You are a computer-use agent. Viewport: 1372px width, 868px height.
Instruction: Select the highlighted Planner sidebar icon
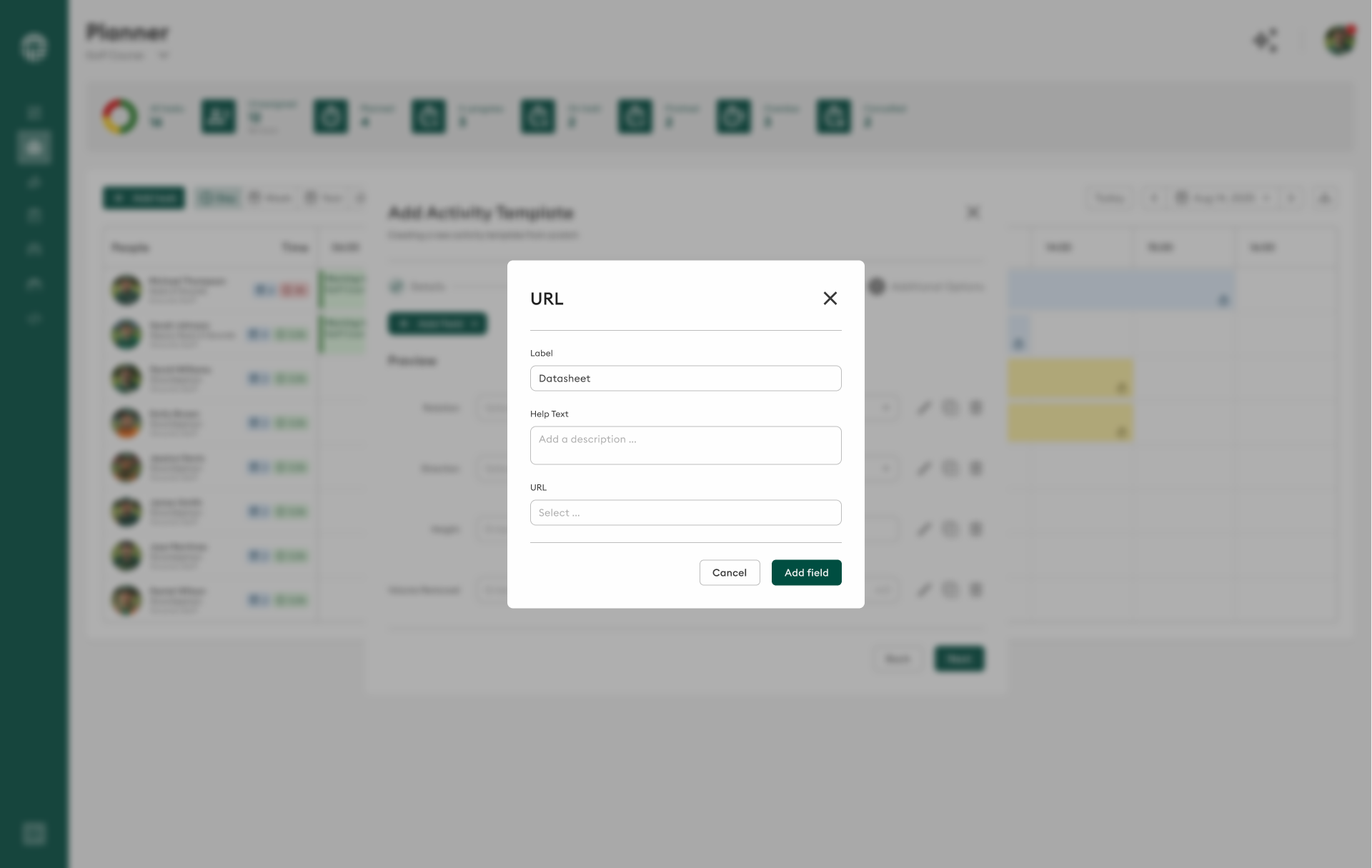click(34, 147)
